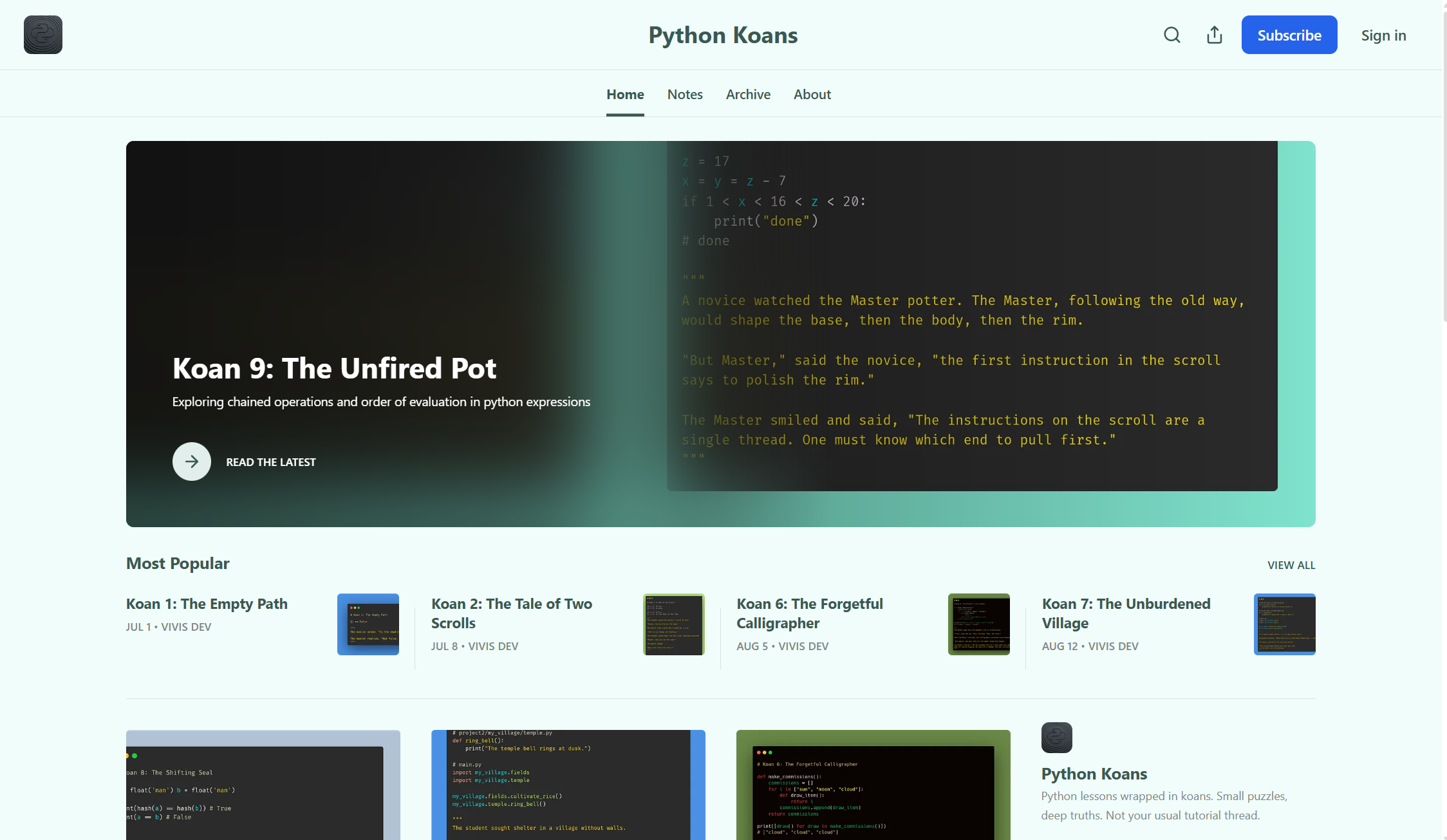Switch to the Notes tab
Screen dimensions: 1447x840
click(x=685, y=95)
